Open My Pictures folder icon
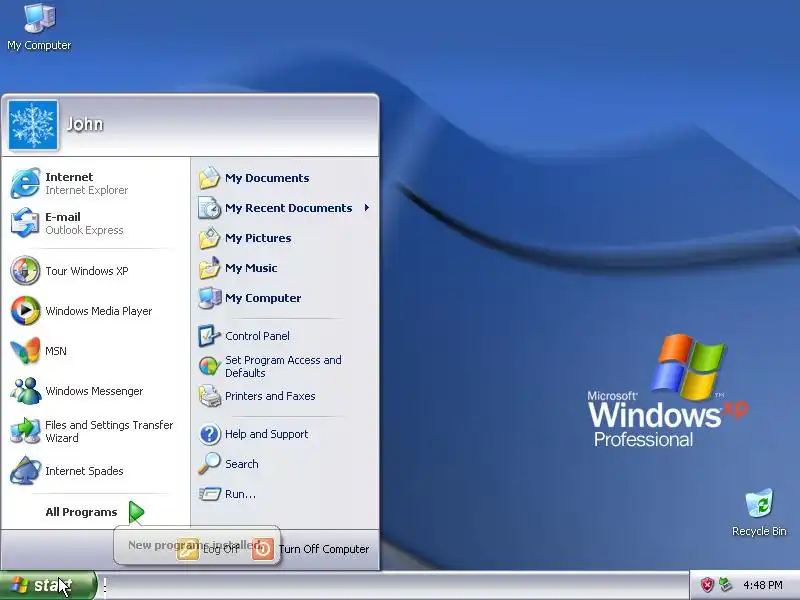The height and width of the screenshot is (600, 800). pyautogui.click(x=209, y=238)
